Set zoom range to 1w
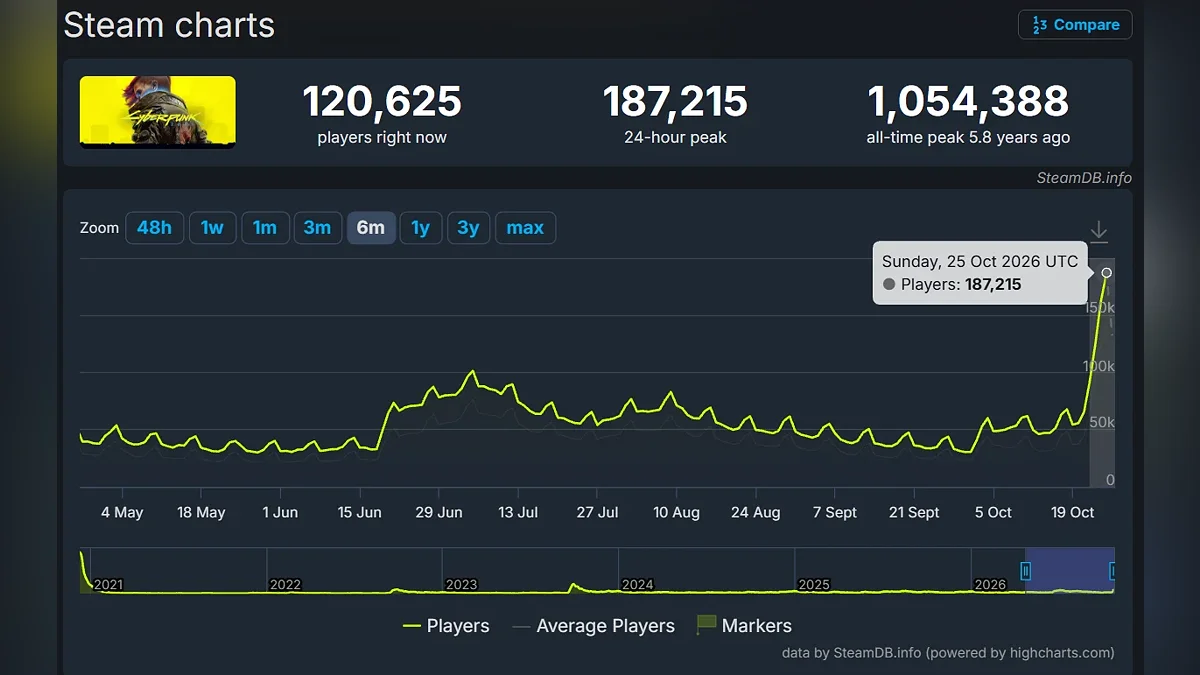The image size is (1200, 675). [212, 228]
